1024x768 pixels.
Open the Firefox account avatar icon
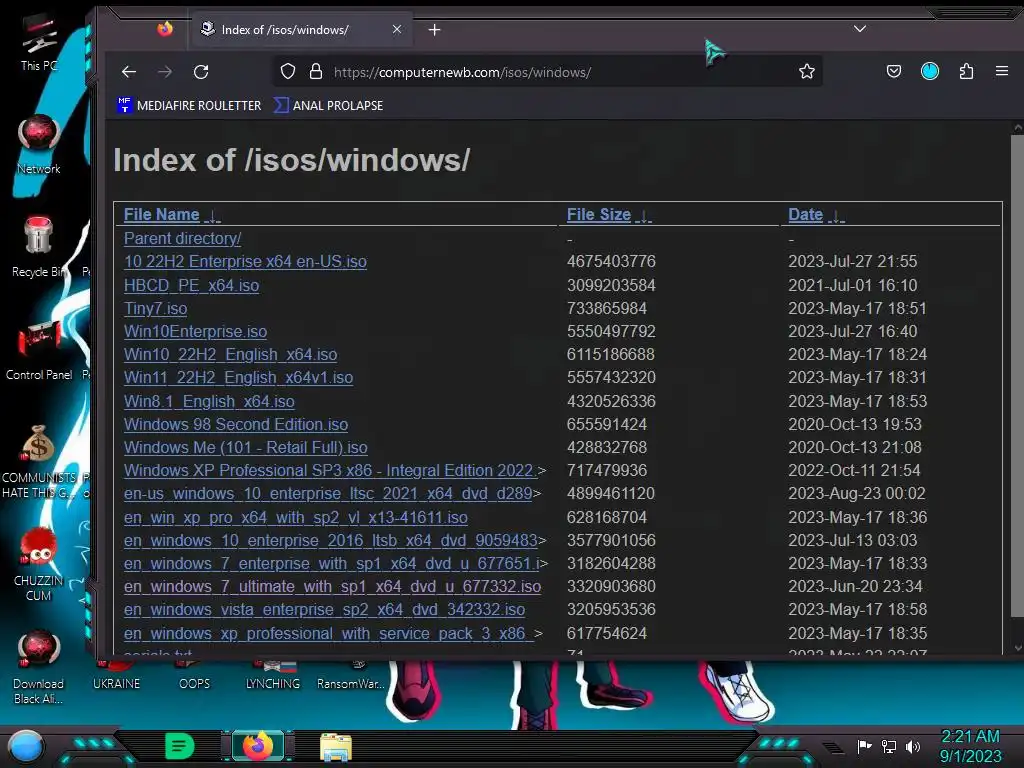929,71
